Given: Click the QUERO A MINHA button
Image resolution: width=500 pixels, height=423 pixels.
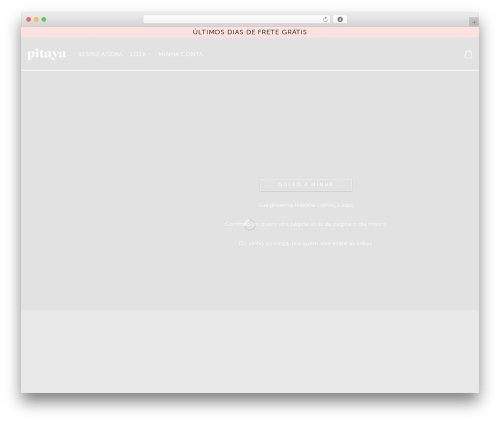Looking at the screenshot, I should [306, 185].
